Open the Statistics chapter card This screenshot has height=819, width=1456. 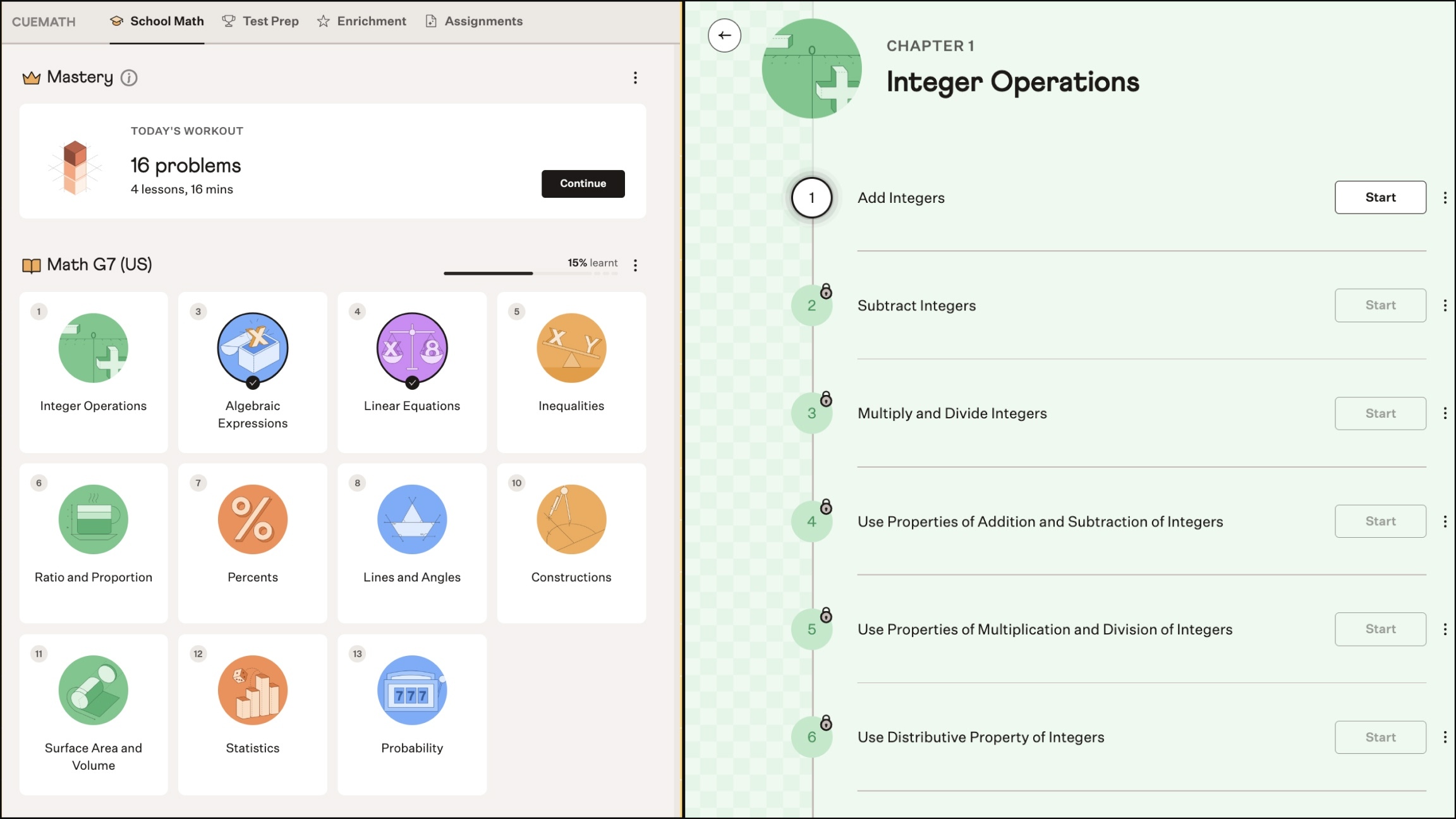(x=253, y=714)
